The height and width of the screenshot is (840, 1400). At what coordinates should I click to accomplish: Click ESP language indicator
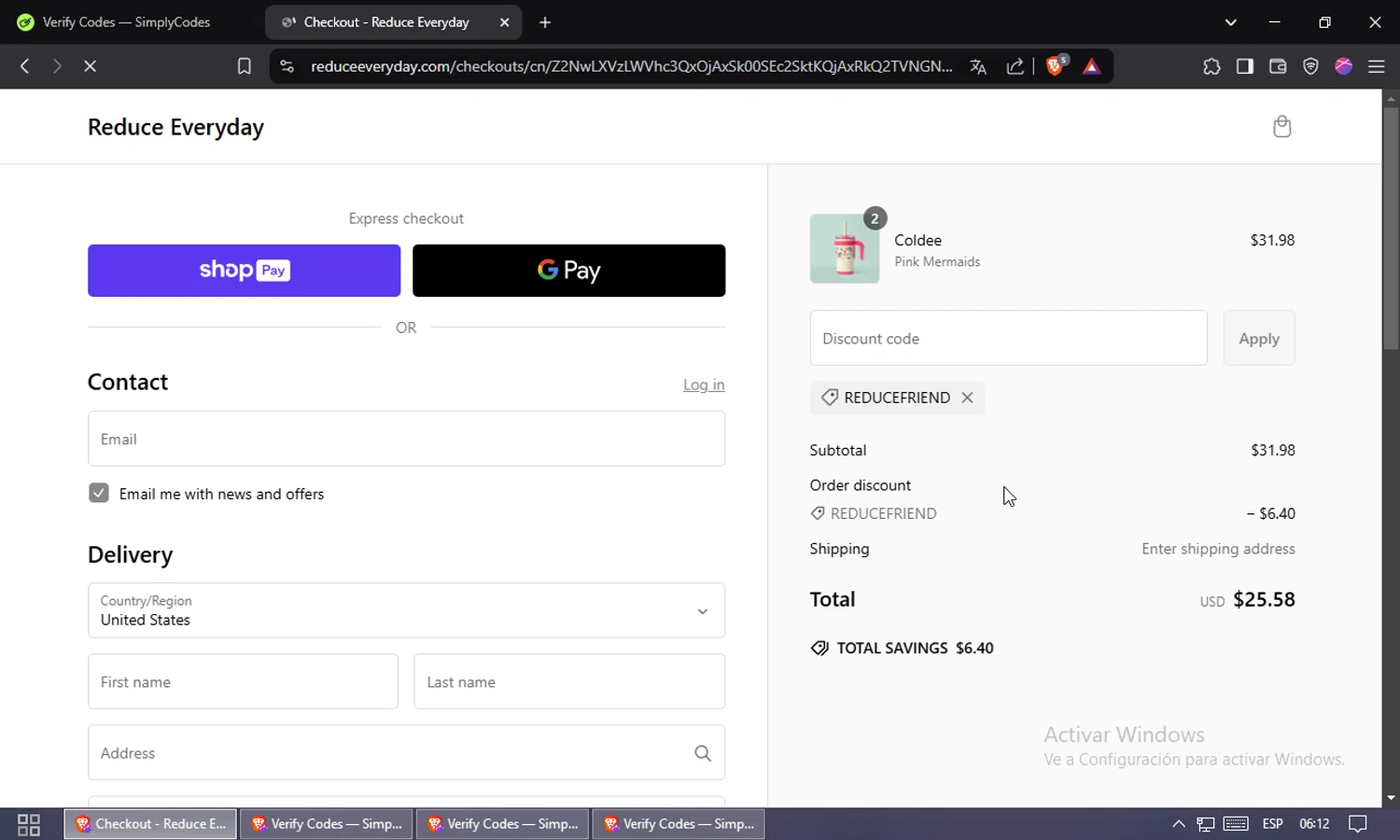point(1272,824)
